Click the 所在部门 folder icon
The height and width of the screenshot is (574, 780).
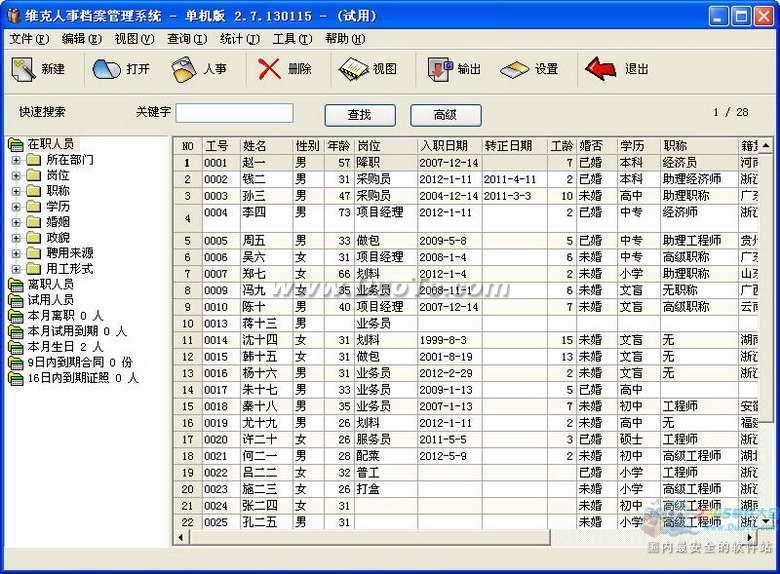pos(34,160)
